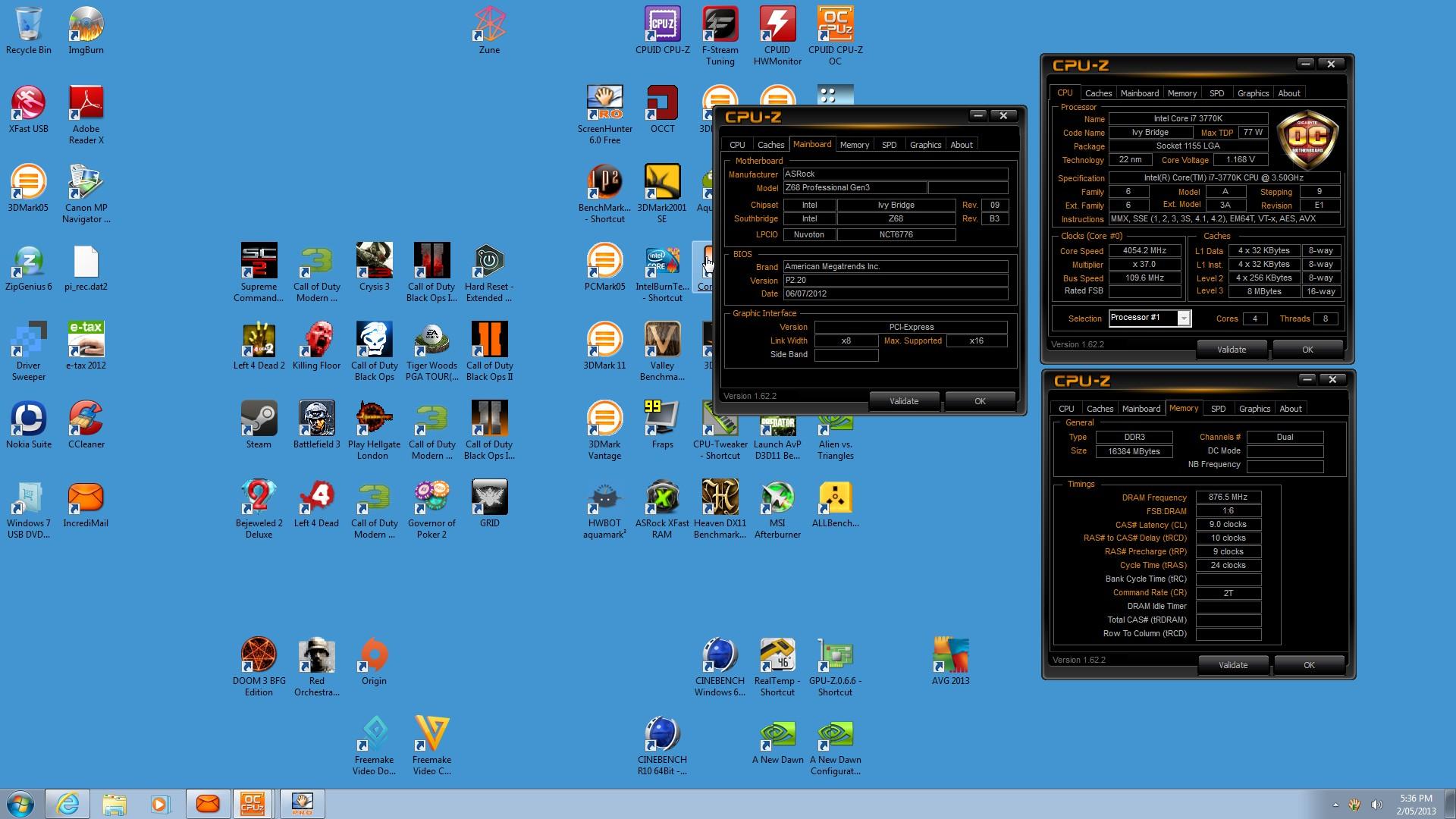Click the DRAM Frequency value field
The width and height of the screenshot is (1456, 819).
1228,497
